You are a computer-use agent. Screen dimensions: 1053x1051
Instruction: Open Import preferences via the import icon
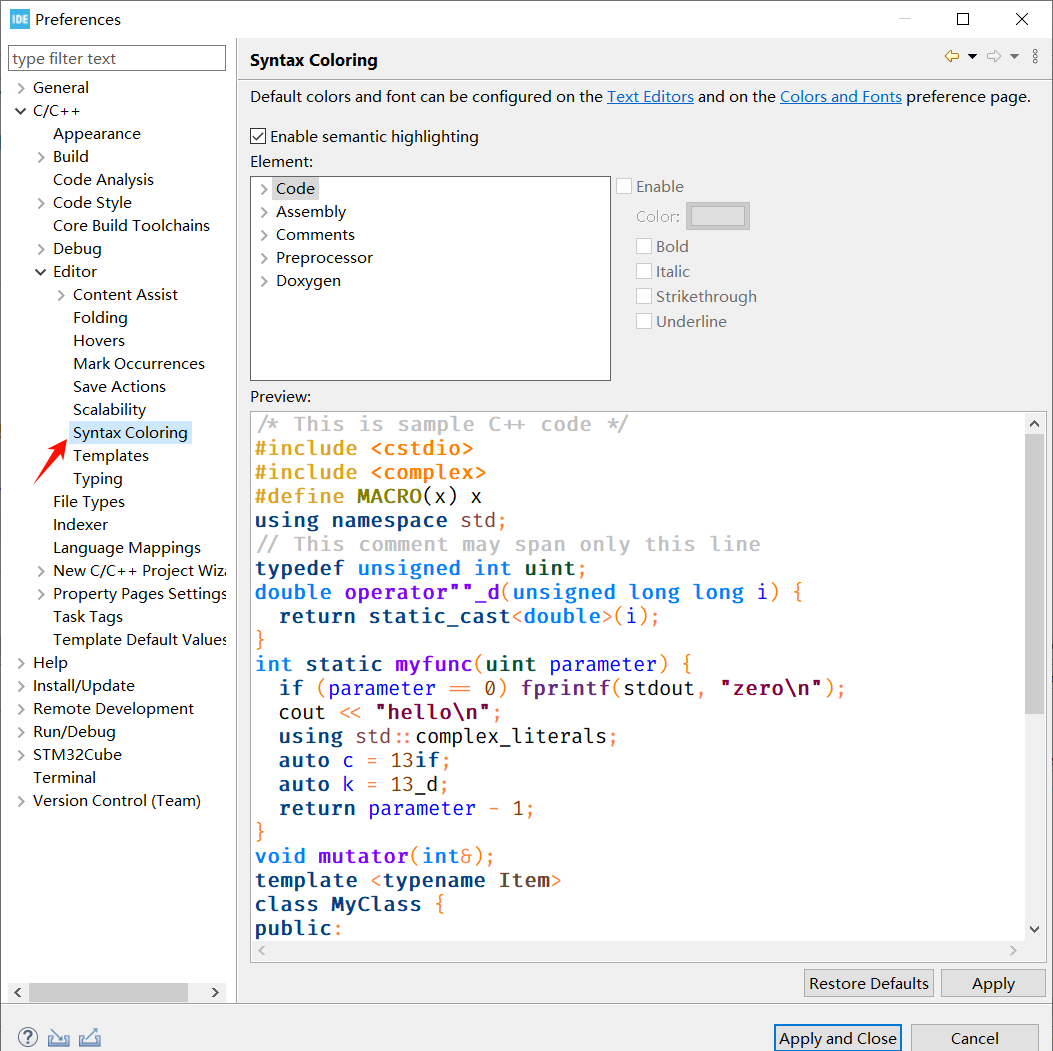click(x=58, y=1037)
